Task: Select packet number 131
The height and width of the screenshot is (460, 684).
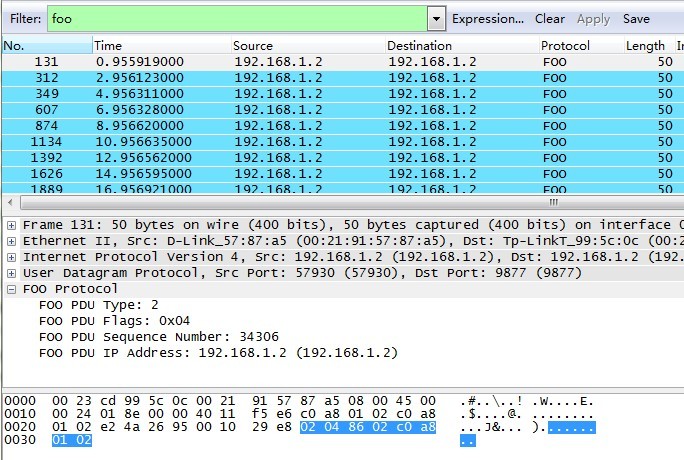Action: pyautogui.click(x=342, y=62)
